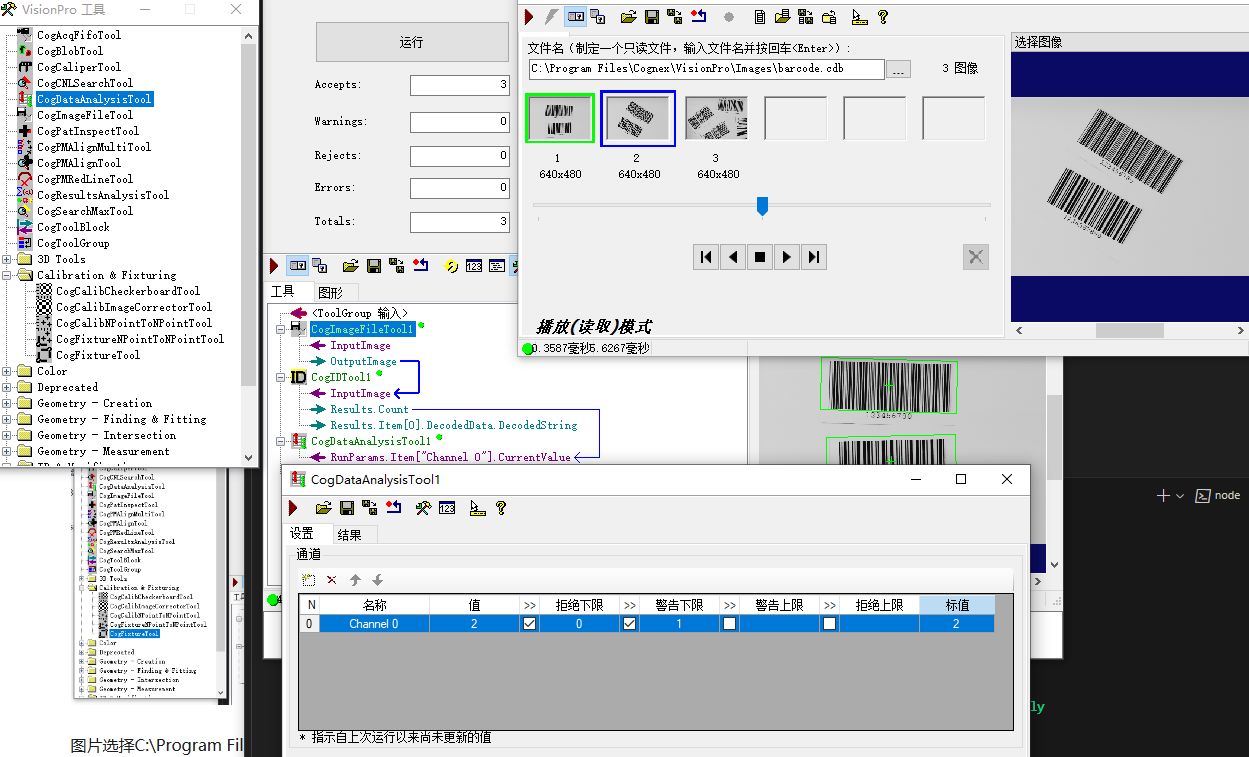Viewport: 1249px width, 757px height.
Task: Select the 设置 tab in CogDataAnalysisTool1
Action: [x=302, y=534]
